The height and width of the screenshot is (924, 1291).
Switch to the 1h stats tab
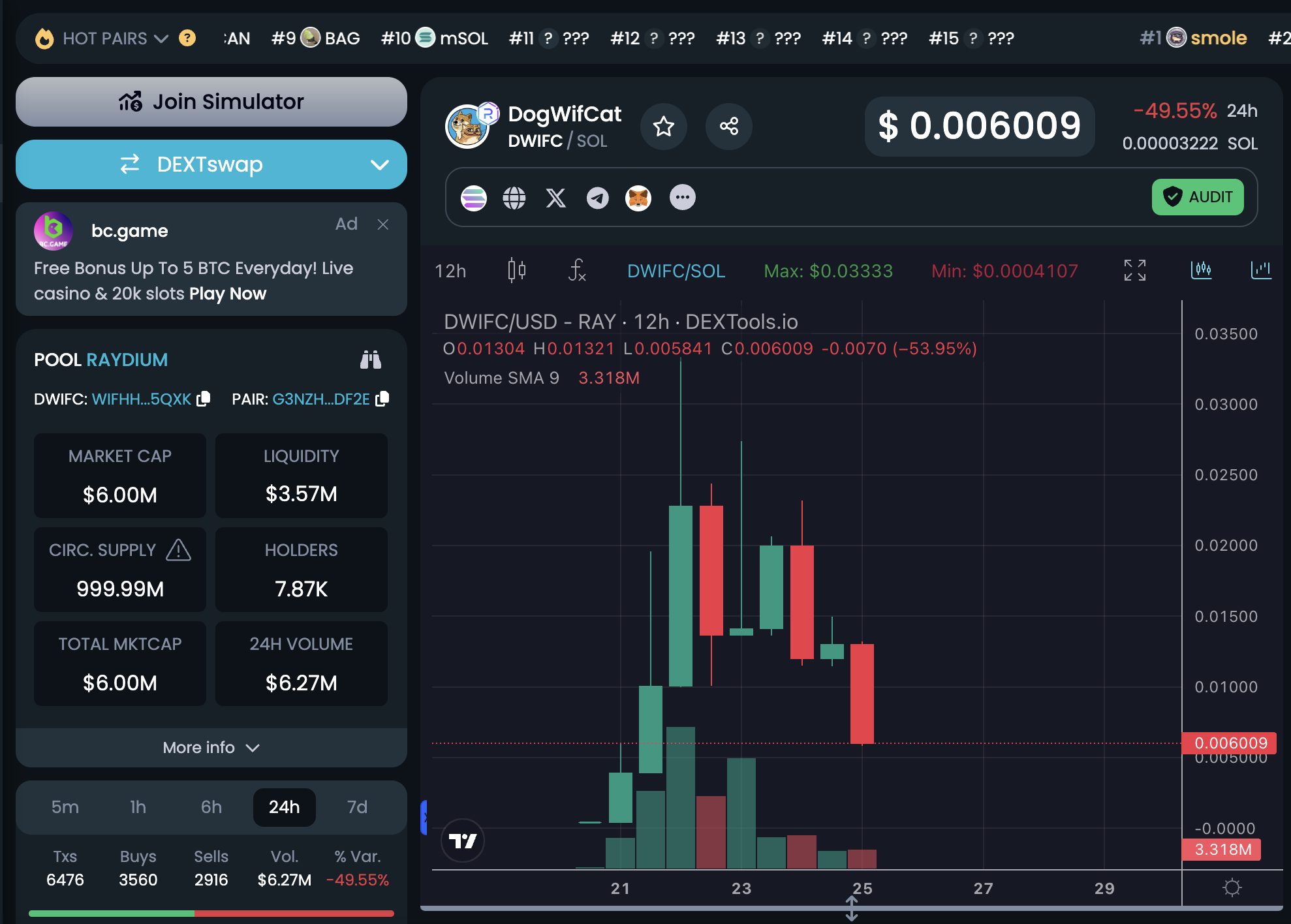click(x=138, y=807)
